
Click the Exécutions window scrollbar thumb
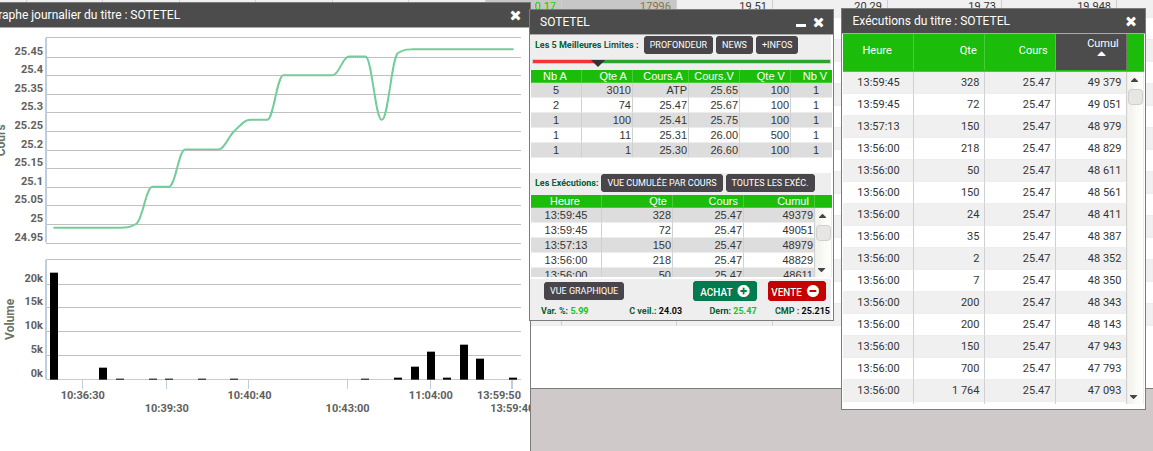[1133, 96]
